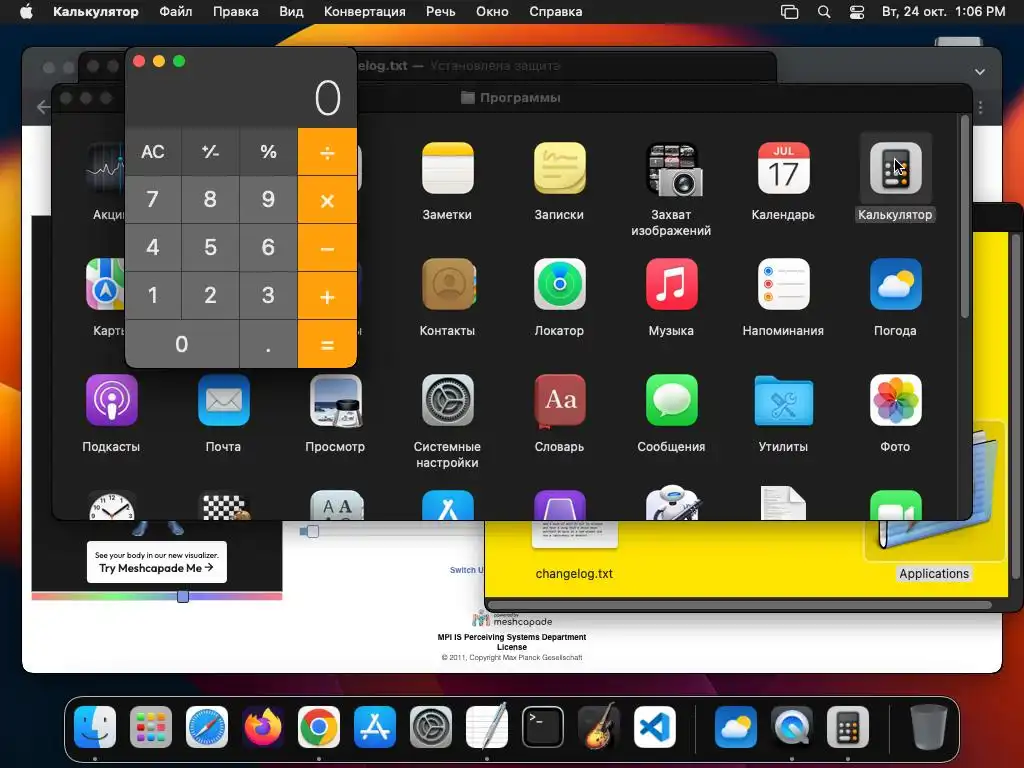Click calculator digit 7
Screen dimensions: 1024x768
[x=153, y=200]
